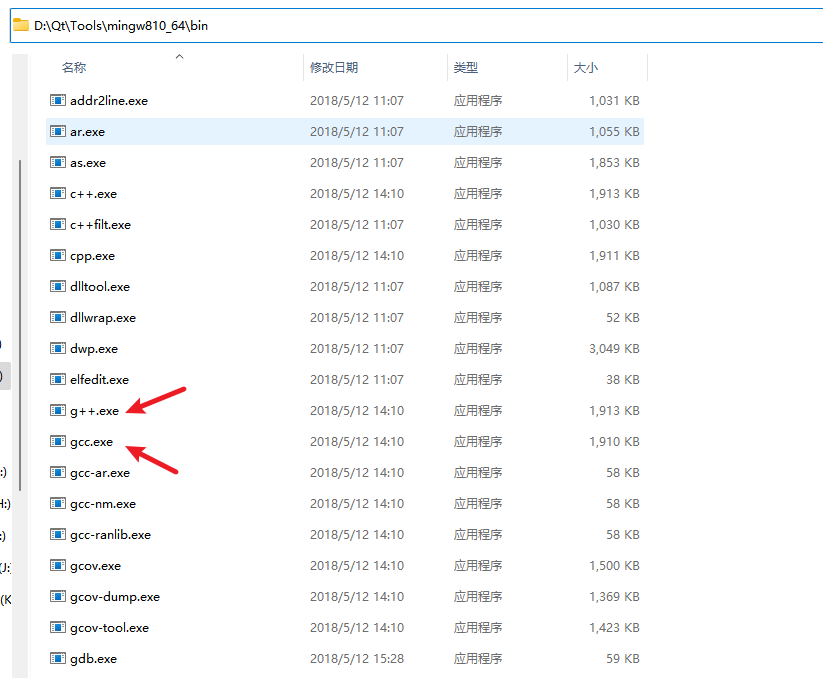
Task: Click the dlltool.exe executable icon
Action: click(57, 286)
